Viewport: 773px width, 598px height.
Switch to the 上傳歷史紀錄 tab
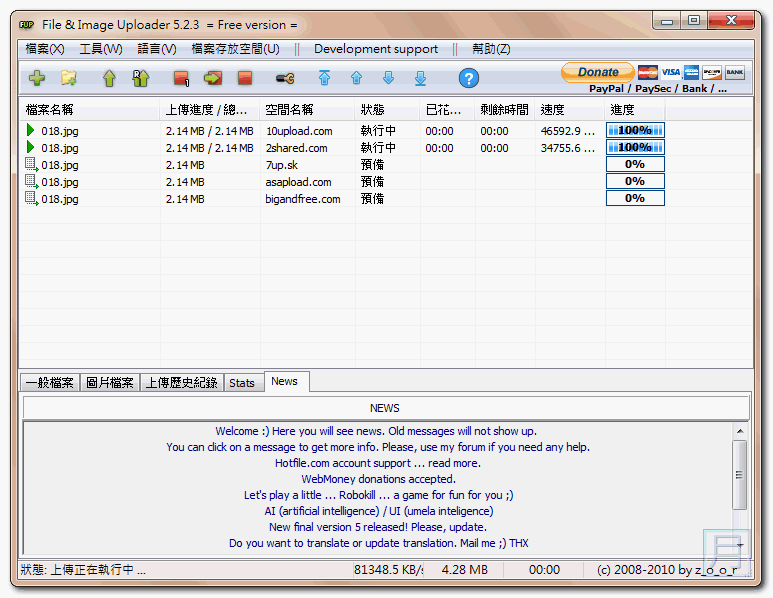[x=181, y=383]
